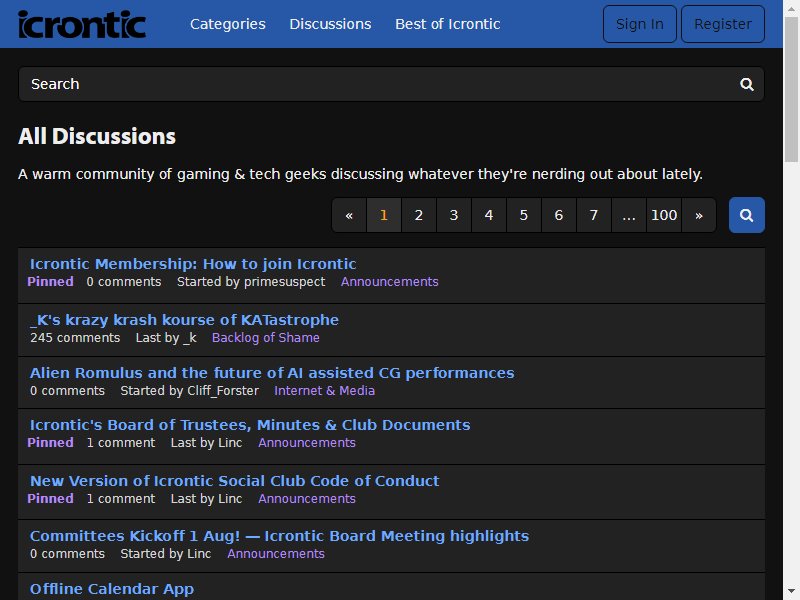
Task: Click 'Started by Cliff_Forster' text
Action: [189, 391]
